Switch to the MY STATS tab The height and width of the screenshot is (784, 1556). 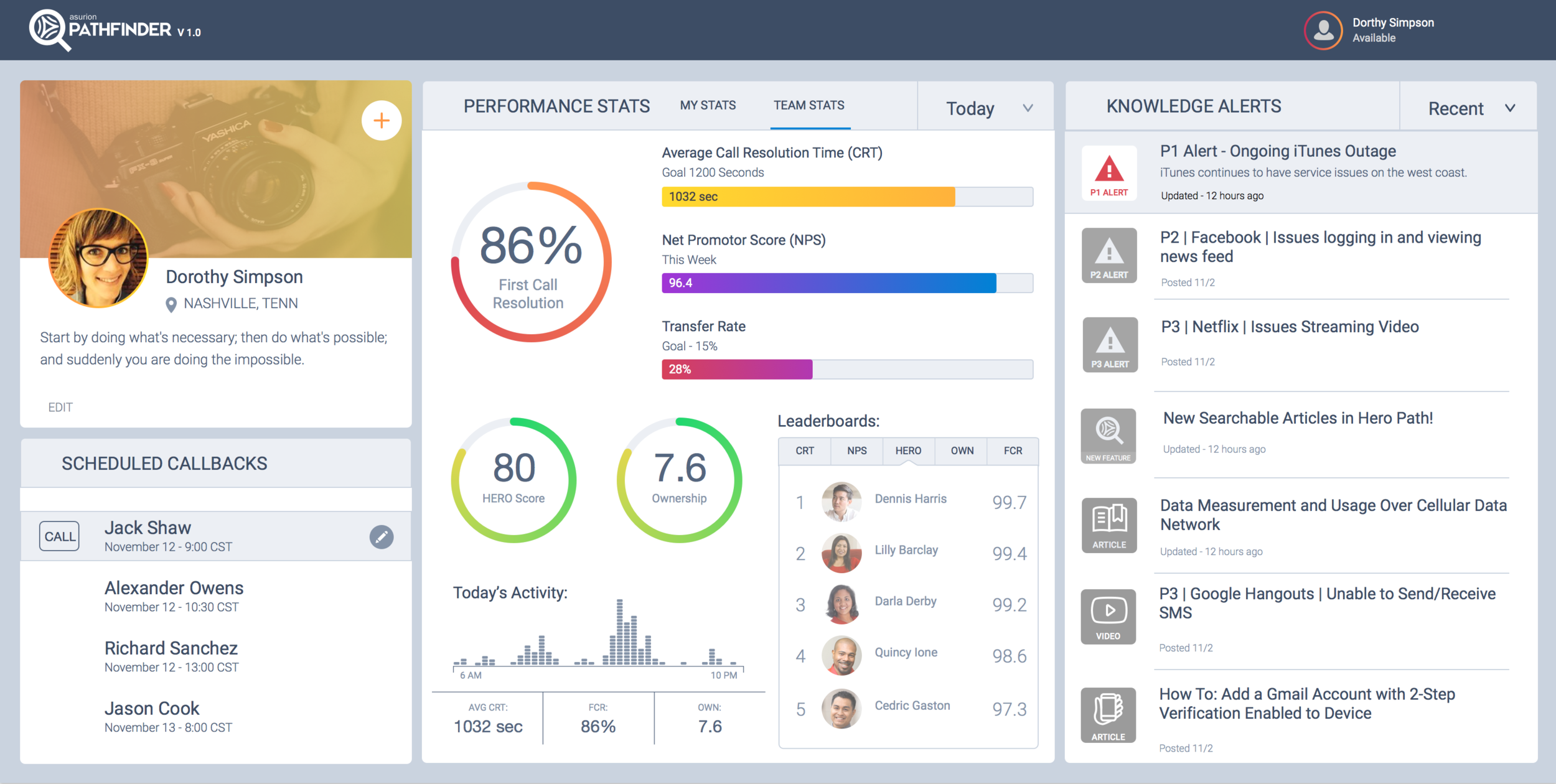[708, 106]
